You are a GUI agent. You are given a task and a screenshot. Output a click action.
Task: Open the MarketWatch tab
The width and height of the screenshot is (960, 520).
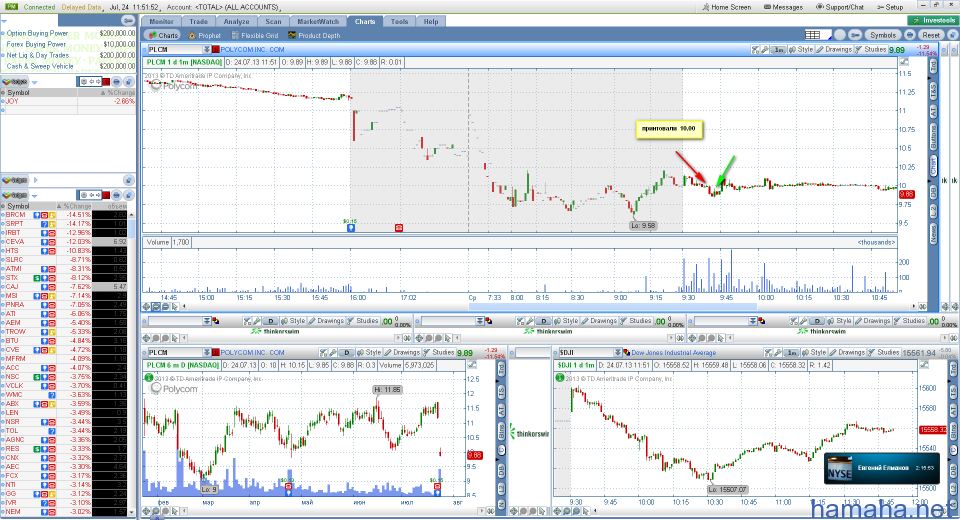click(318, 21)
